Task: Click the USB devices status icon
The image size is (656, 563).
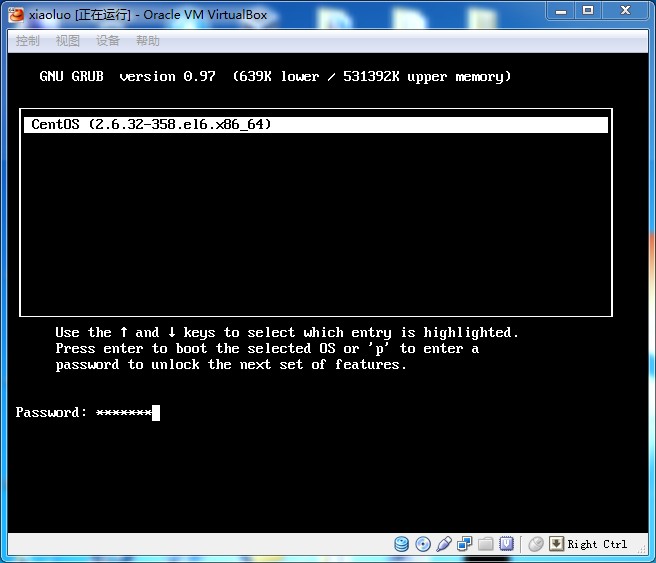Action: tap(444, 544)
